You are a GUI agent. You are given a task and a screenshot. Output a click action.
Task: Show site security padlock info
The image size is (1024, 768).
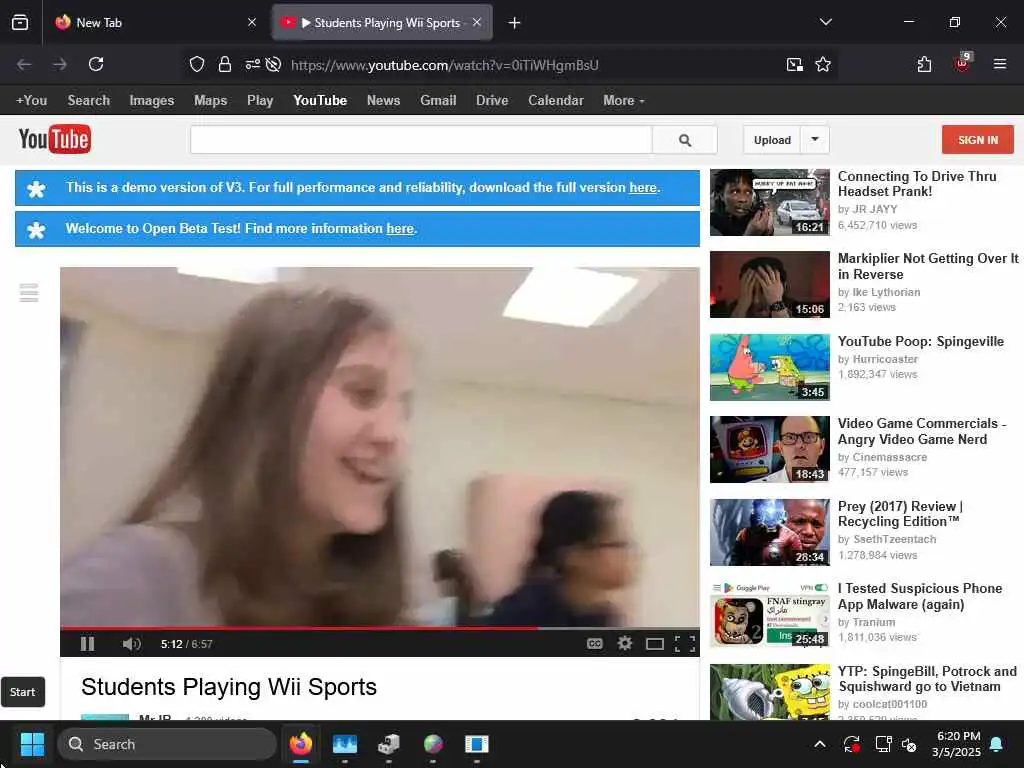point(225,64)
